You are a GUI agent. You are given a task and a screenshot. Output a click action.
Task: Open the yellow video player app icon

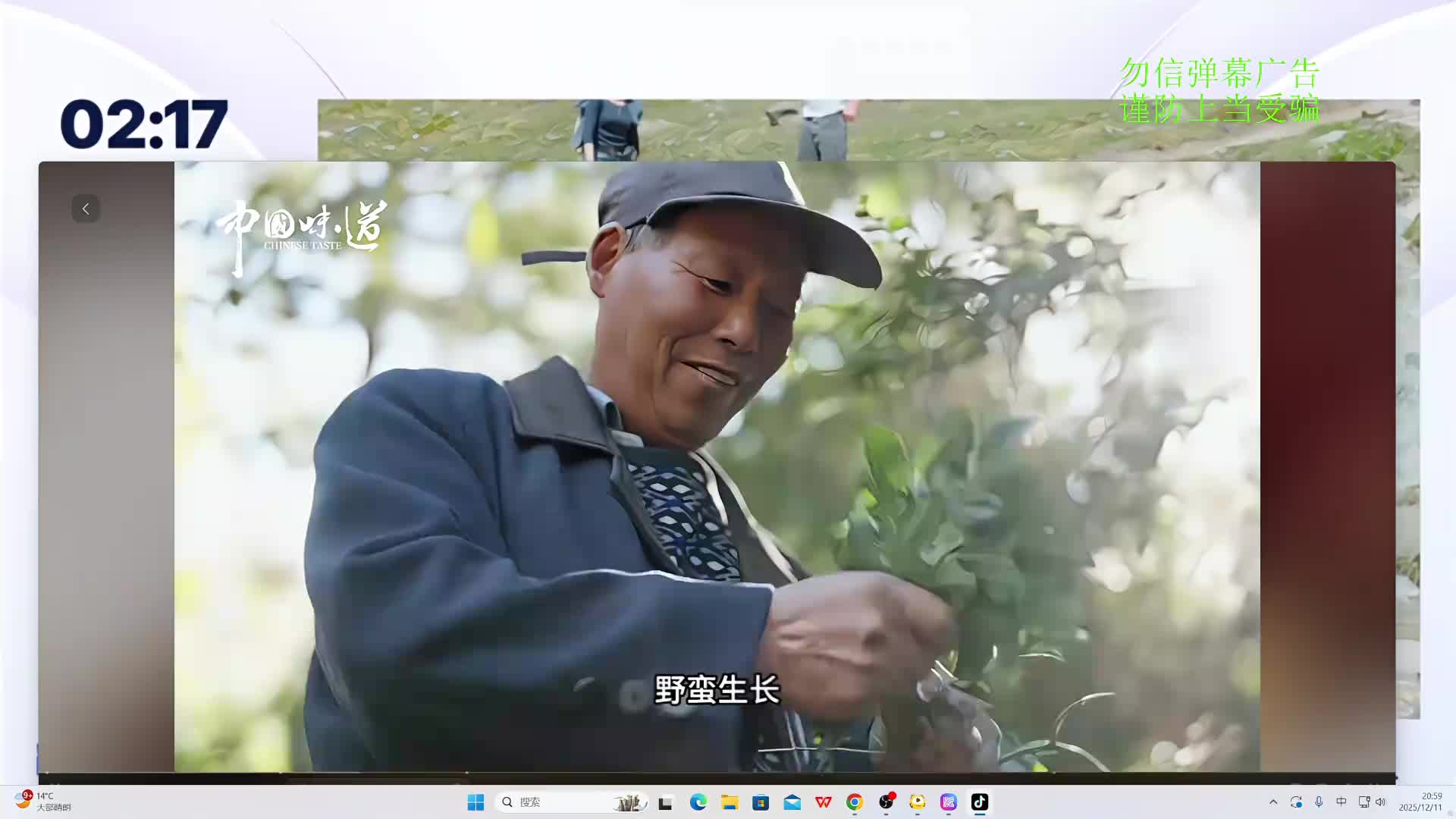coord(918,802)
